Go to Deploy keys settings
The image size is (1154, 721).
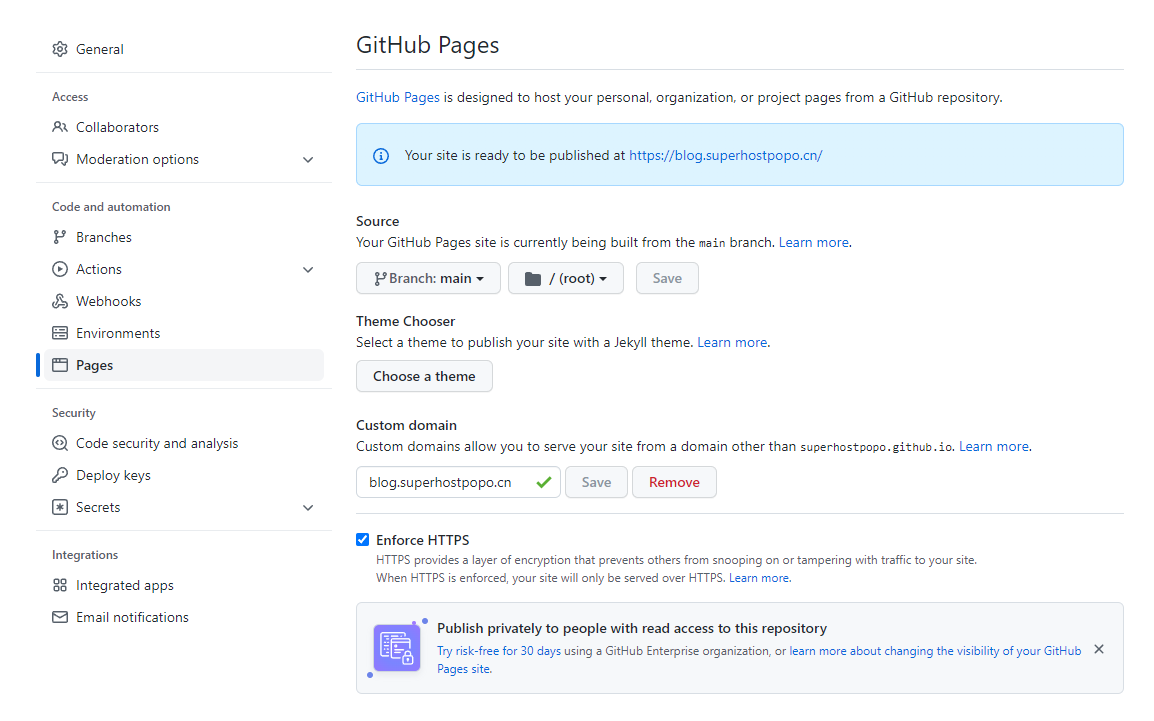[x=184, y=475]
